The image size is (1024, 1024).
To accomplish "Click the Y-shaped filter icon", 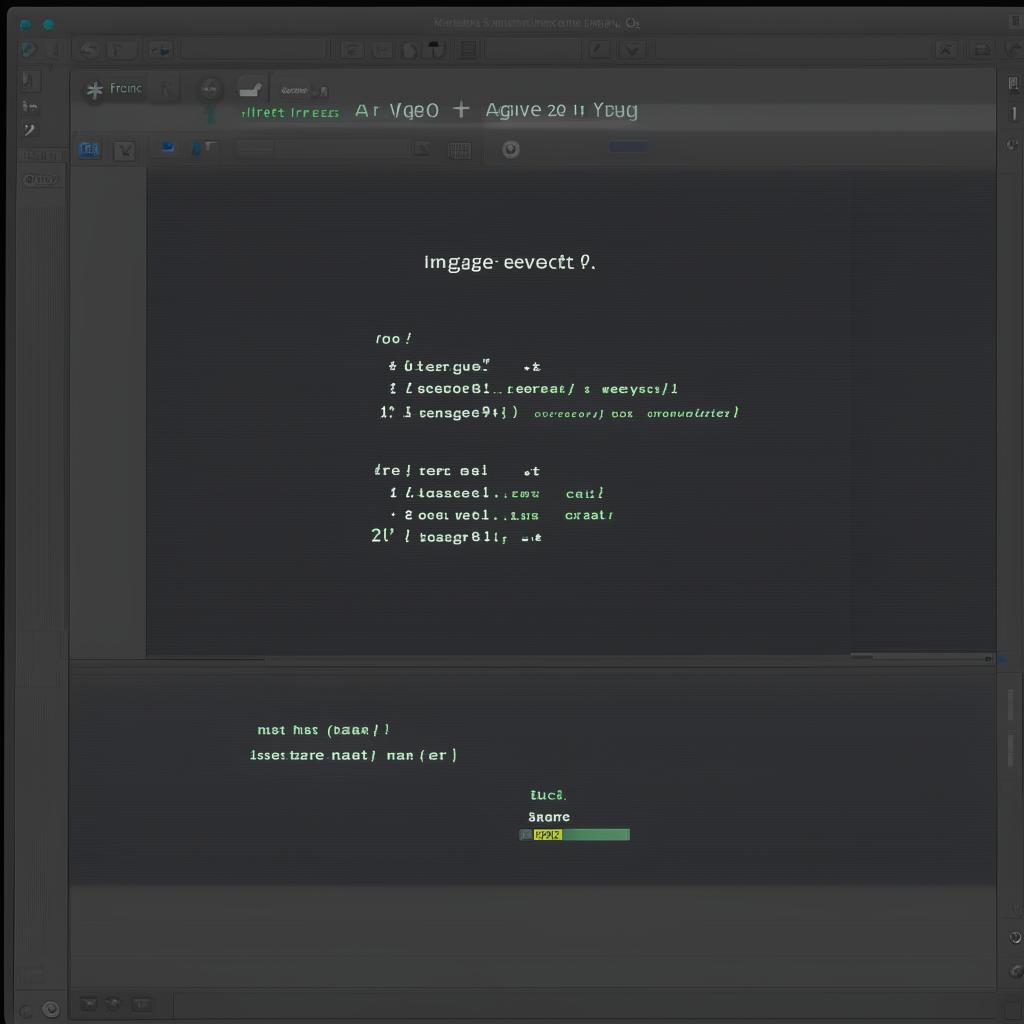I will click(x=124, y=151).
